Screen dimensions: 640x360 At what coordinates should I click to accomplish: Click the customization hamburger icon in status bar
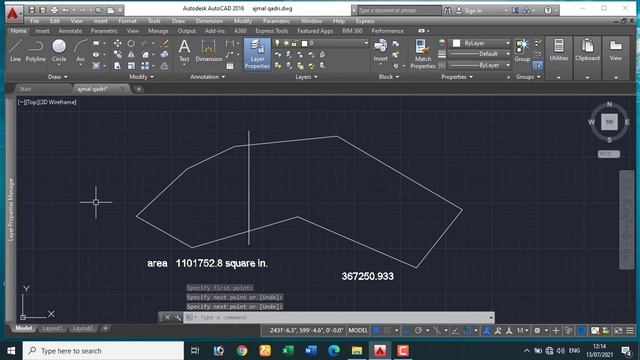(x=630, y=331)
